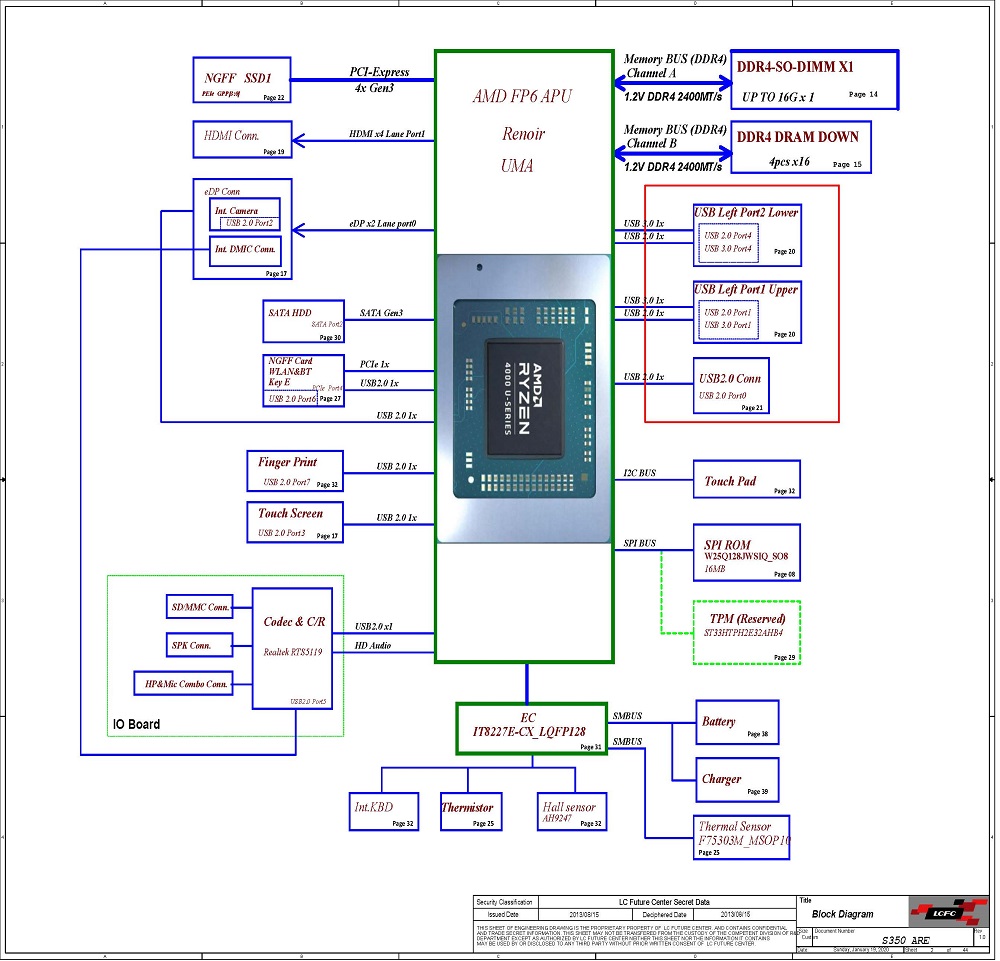Click the Realtek RTS5119 text
The image size is (1000, 961).
tap(293, 652)
